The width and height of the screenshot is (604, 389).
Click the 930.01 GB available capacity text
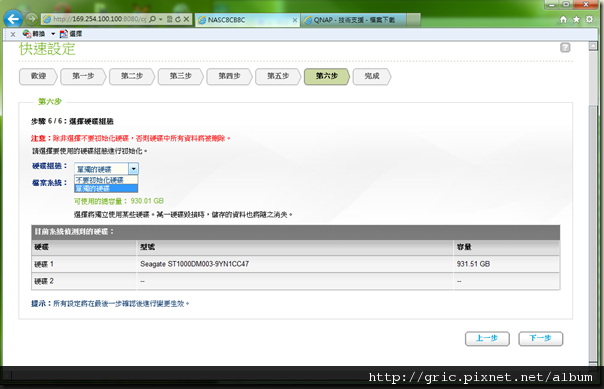point(147,201)
